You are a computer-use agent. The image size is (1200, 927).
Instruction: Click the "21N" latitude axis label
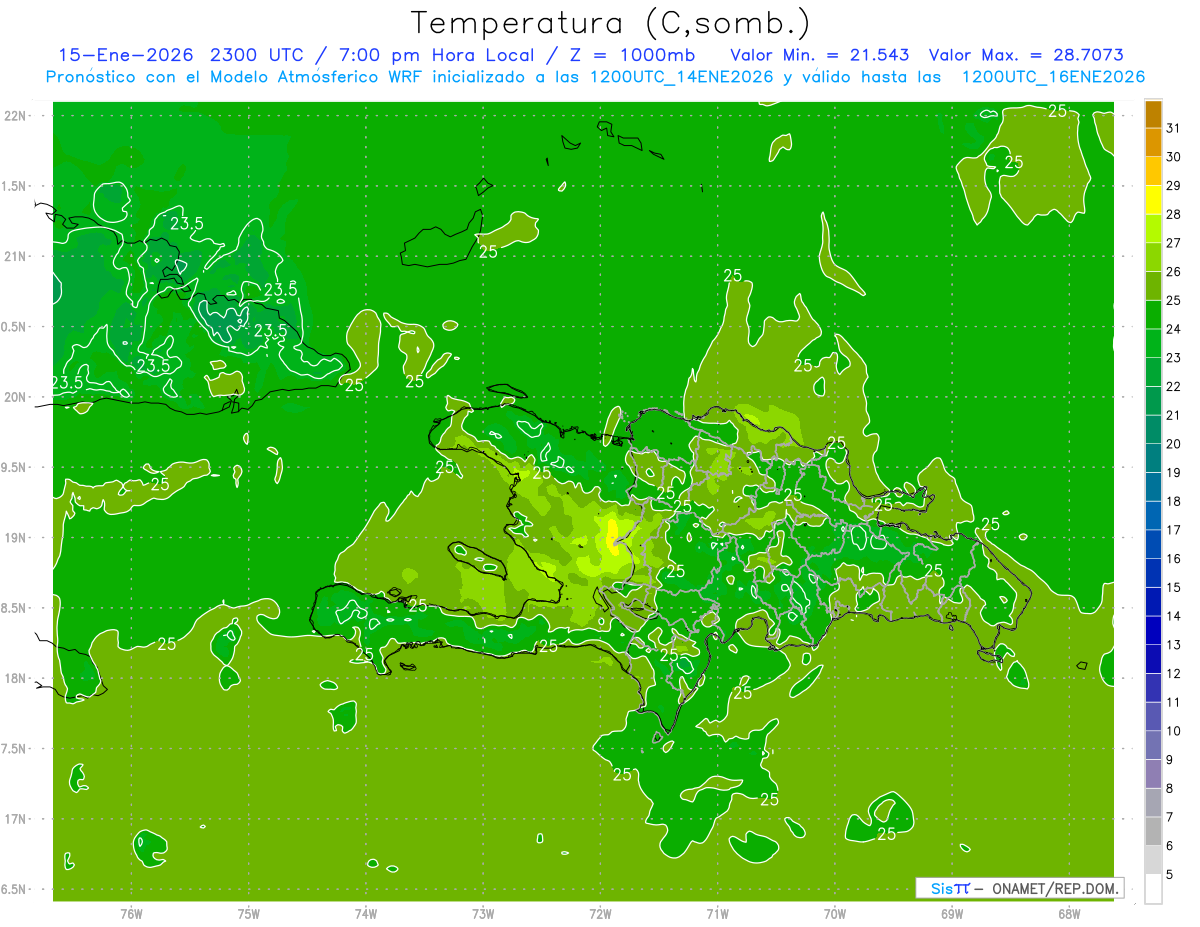[16, 256]
